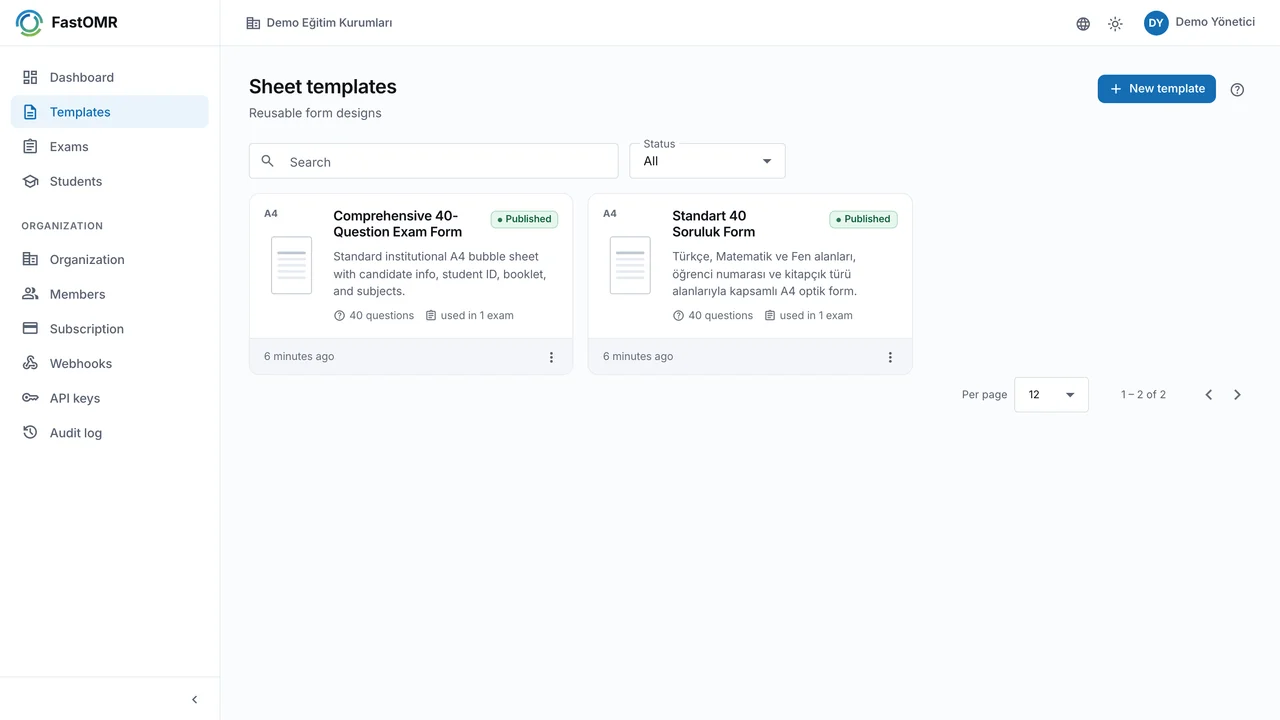Open Standart 40 Soruluk Form title
This screenshot has height=720, width=1280.
tap(714, 224)
